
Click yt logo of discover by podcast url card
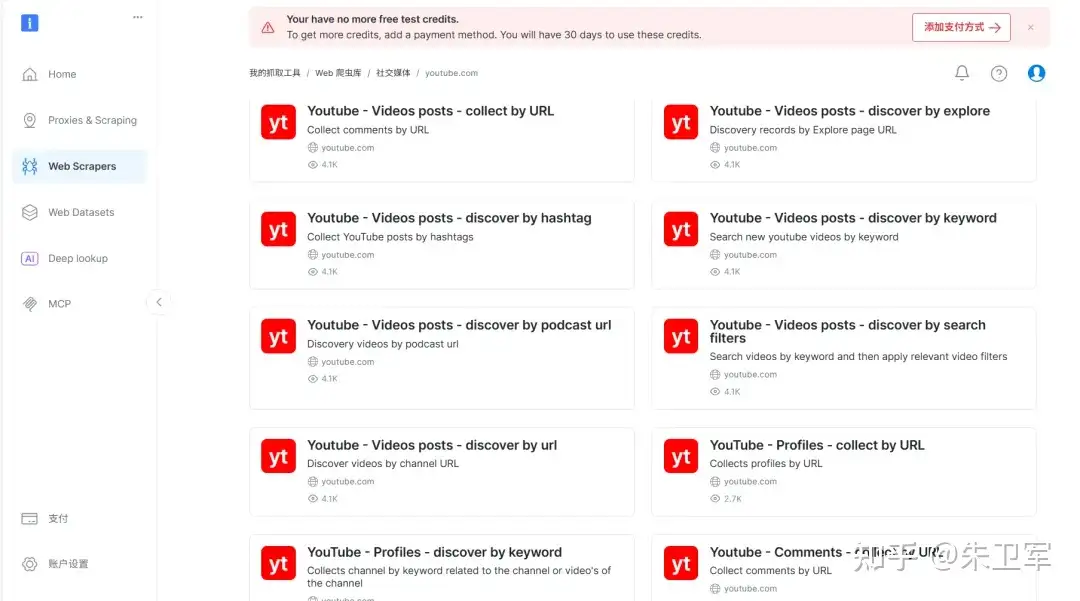tap(278, 336)
